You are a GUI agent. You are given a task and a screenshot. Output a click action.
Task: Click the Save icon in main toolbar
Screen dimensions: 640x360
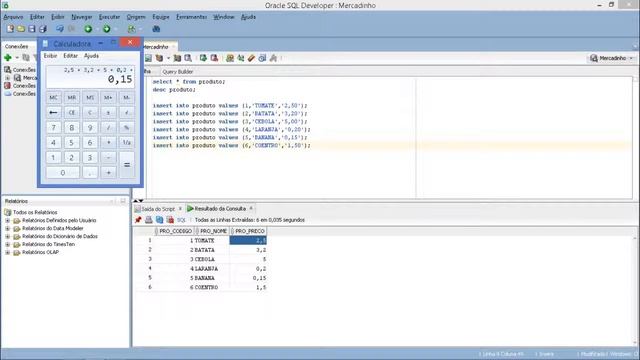click(x=31, y=29)
